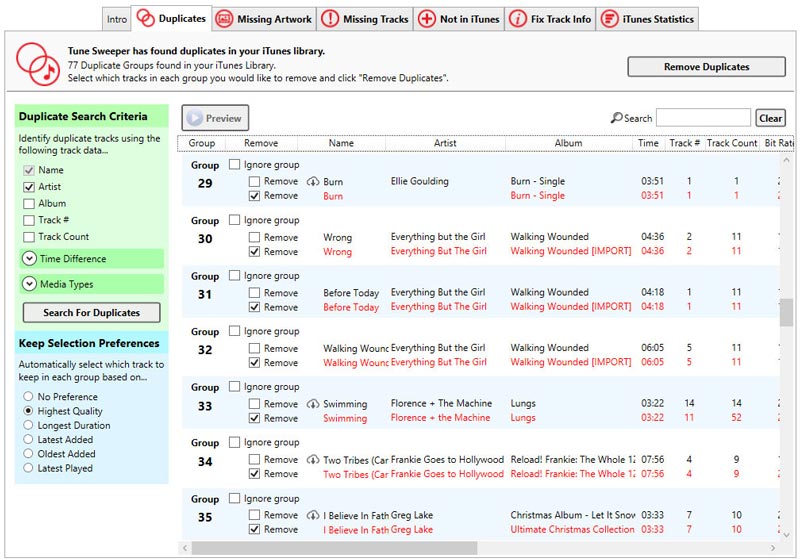Switch to the Intro tab
Viewport: 800px width, 560px height.
(117, 19)
